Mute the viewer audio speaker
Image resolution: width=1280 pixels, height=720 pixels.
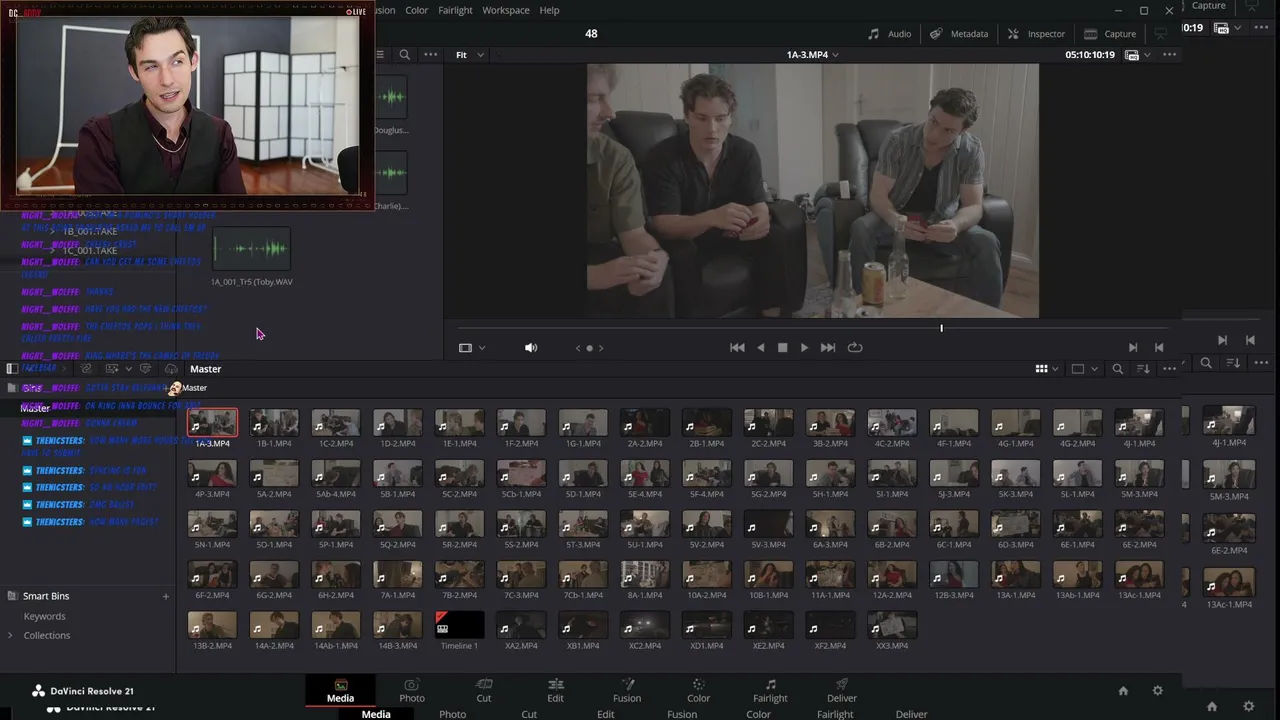tap(531, 347)
